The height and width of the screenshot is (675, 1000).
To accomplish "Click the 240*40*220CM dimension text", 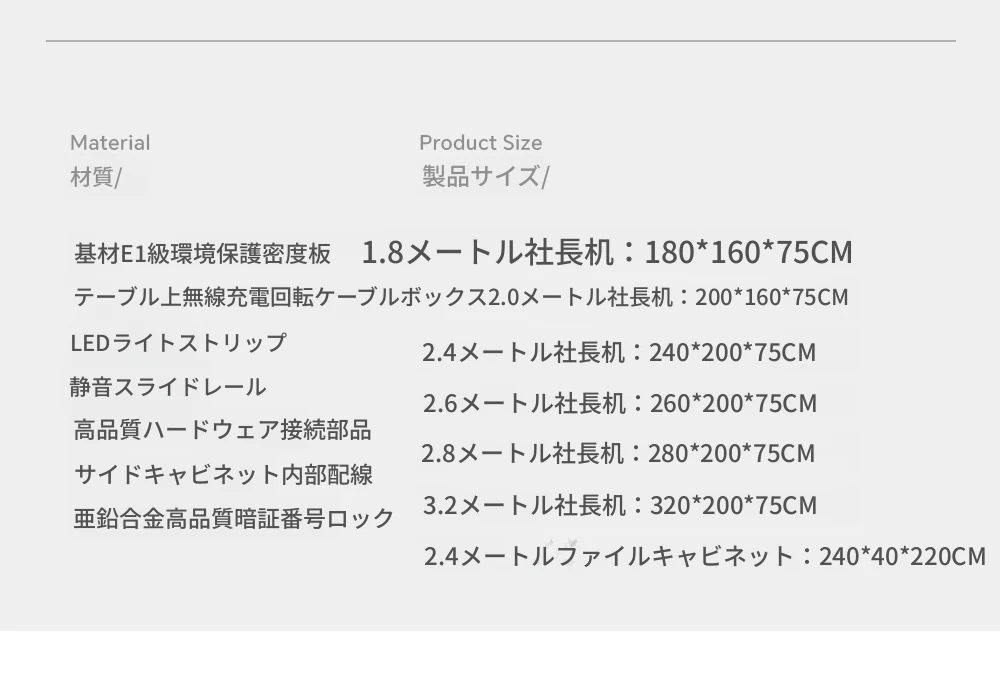I will tap(902, 557).
